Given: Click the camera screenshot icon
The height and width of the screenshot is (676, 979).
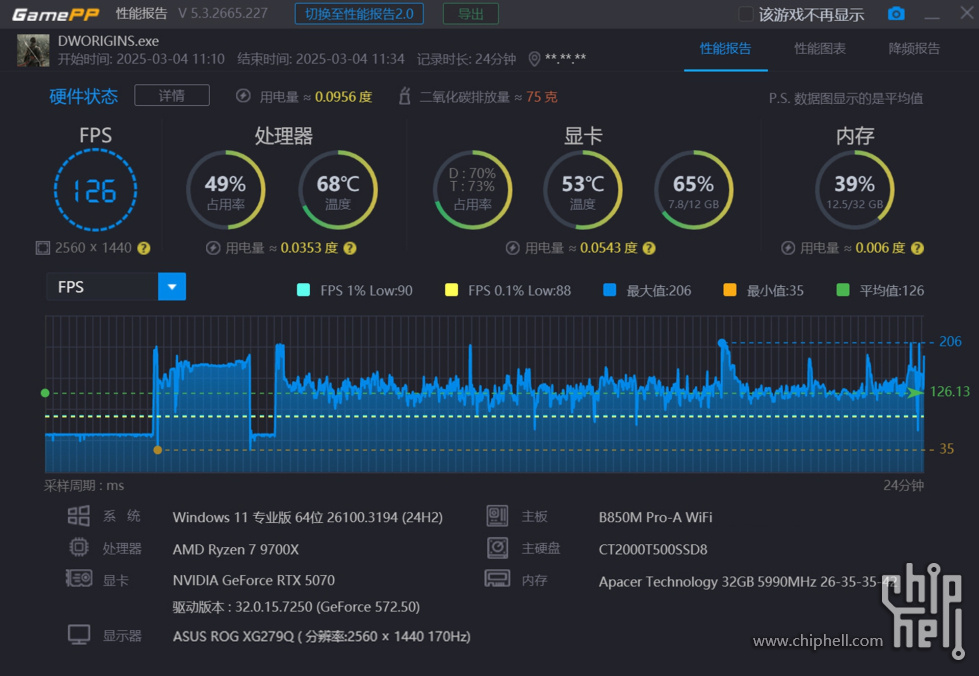Looking at the screenshot, I should tap(896, 14).
